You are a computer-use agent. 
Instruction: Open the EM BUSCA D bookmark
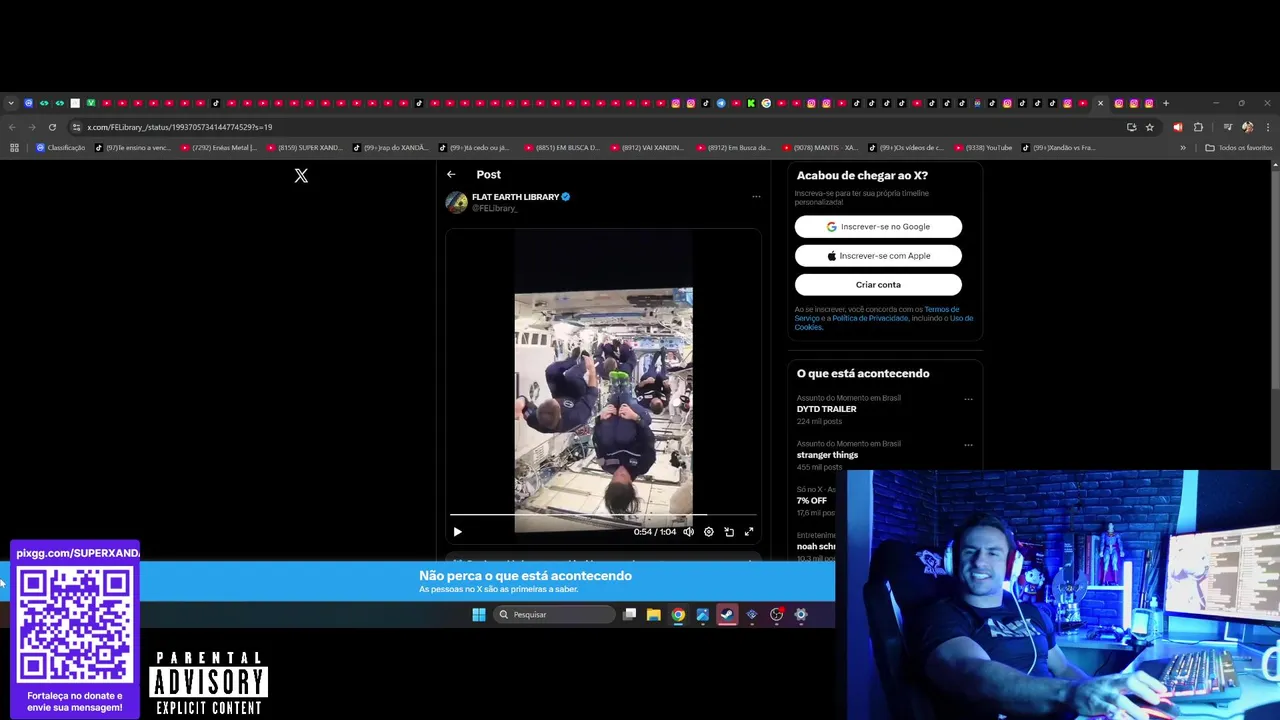(x=562, y=148)
